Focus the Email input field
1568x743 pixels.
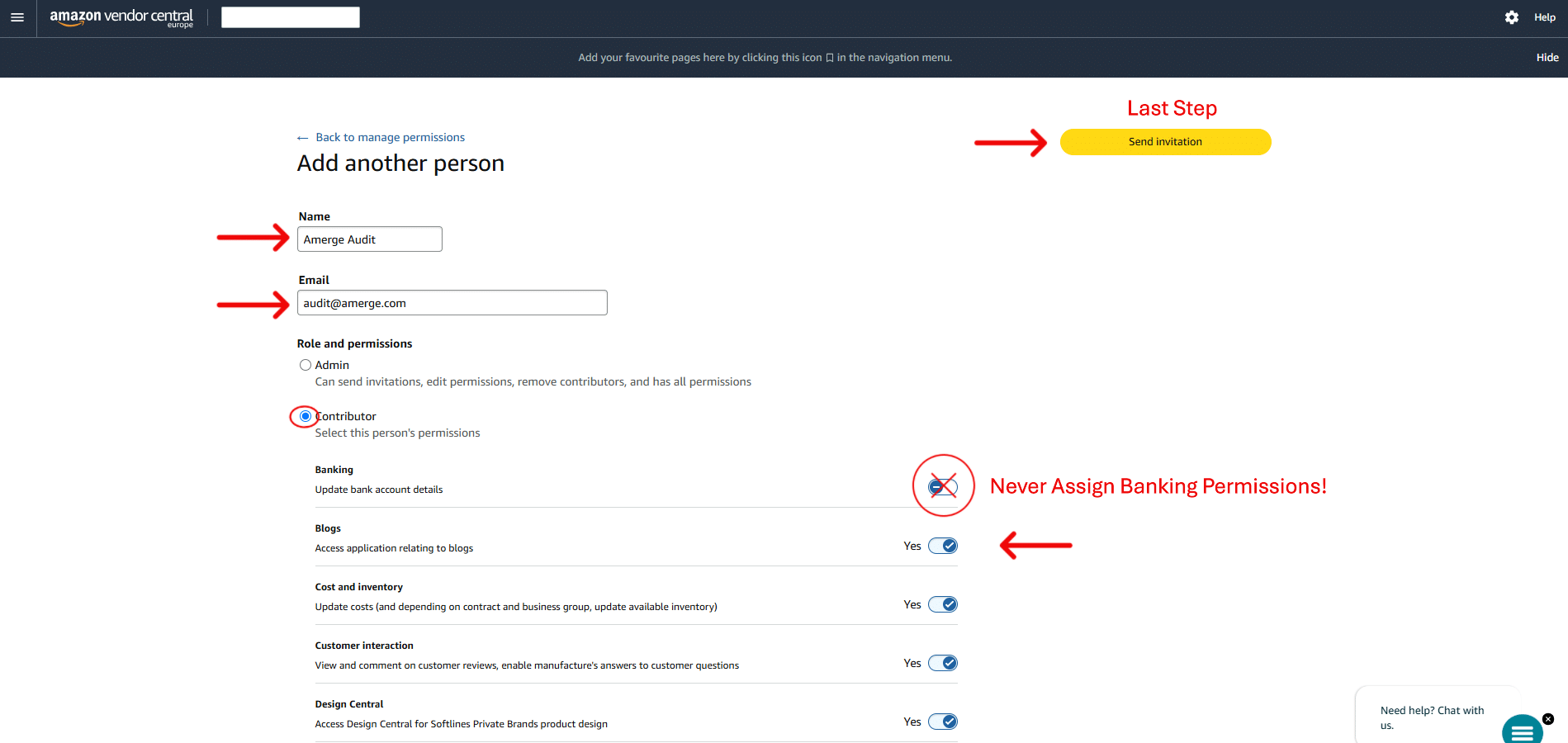(x=452, y=303)
